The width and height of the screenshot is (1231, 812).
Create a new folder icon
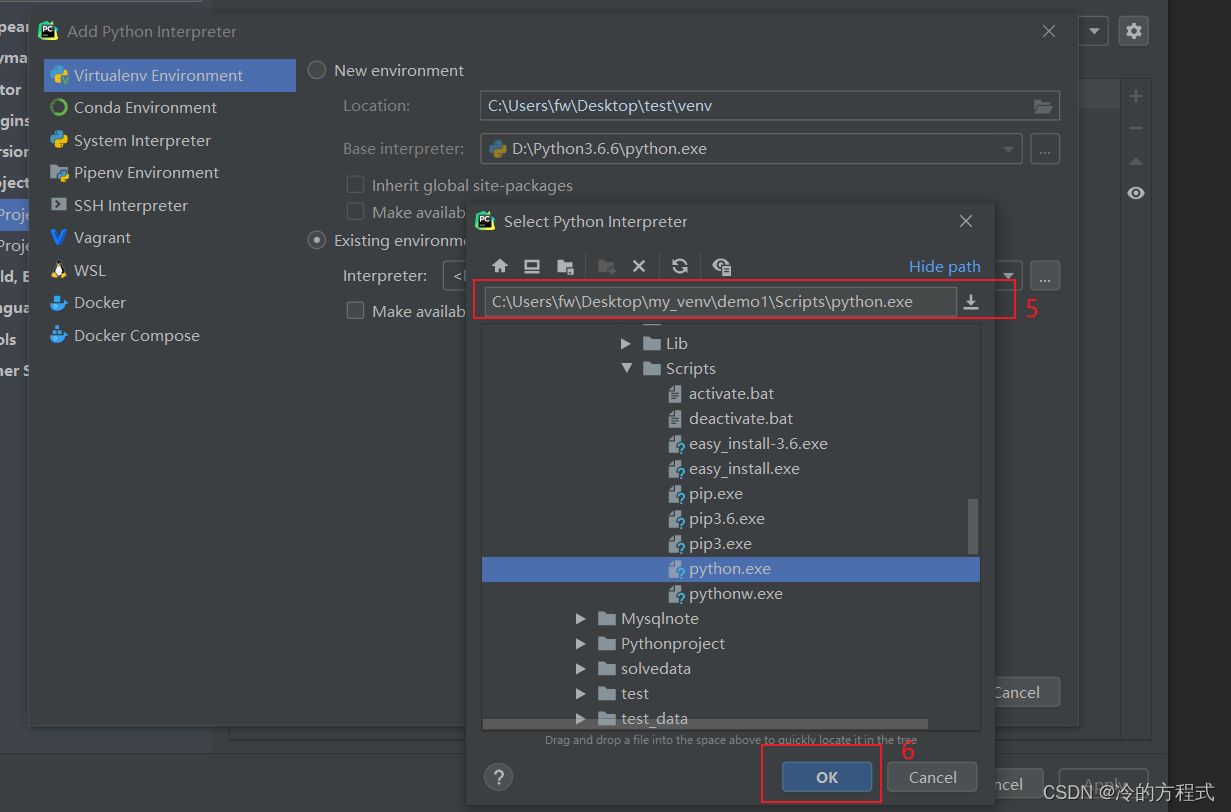point(606,266)
